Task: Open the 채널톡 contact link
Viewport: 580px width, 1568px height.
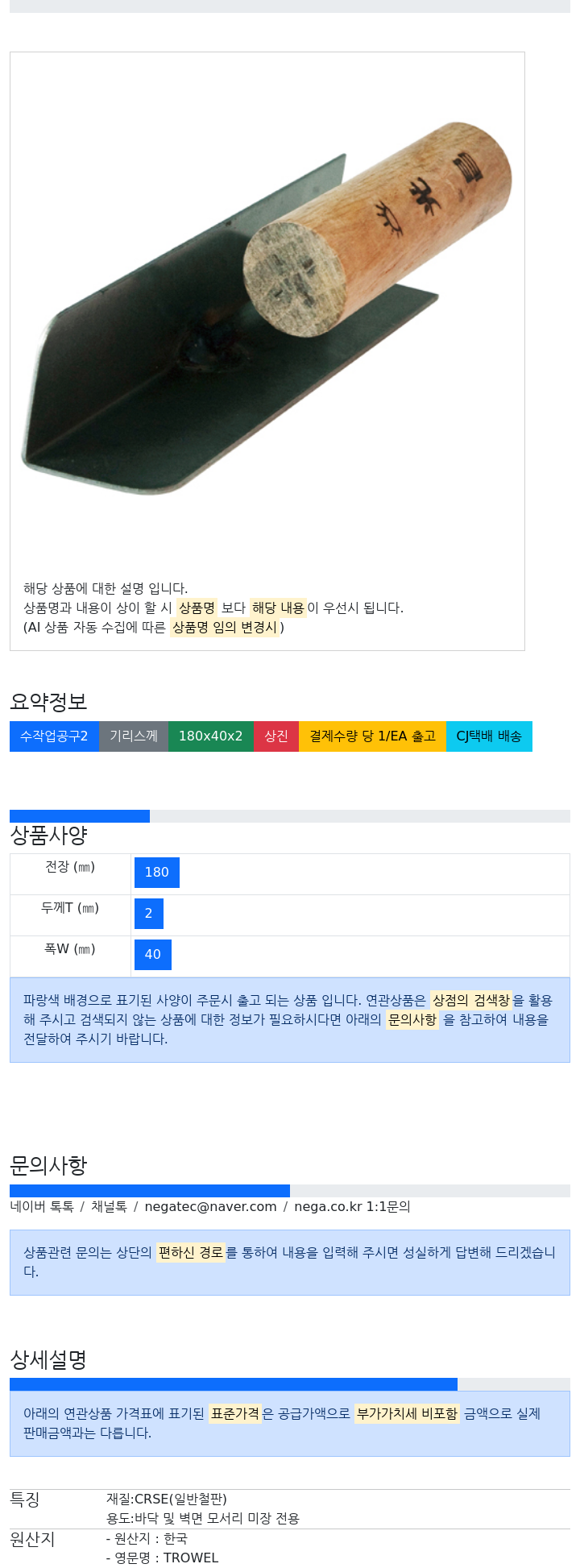Action: point(109,1207)
